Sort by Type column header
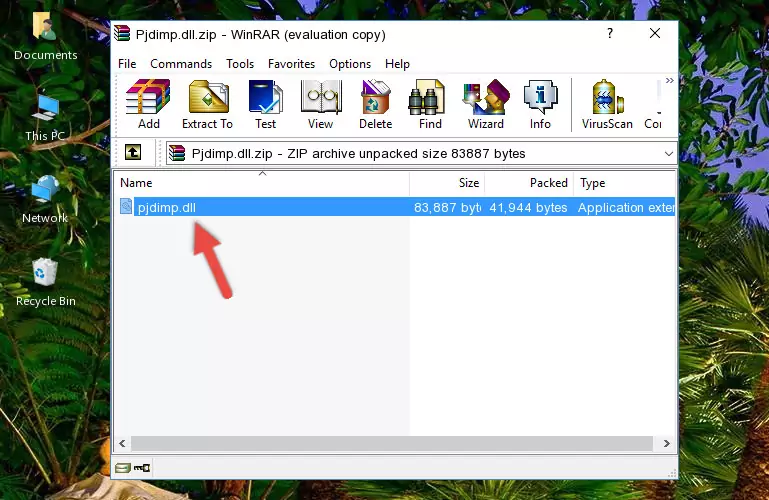769x500 pixels. (625, 183)
